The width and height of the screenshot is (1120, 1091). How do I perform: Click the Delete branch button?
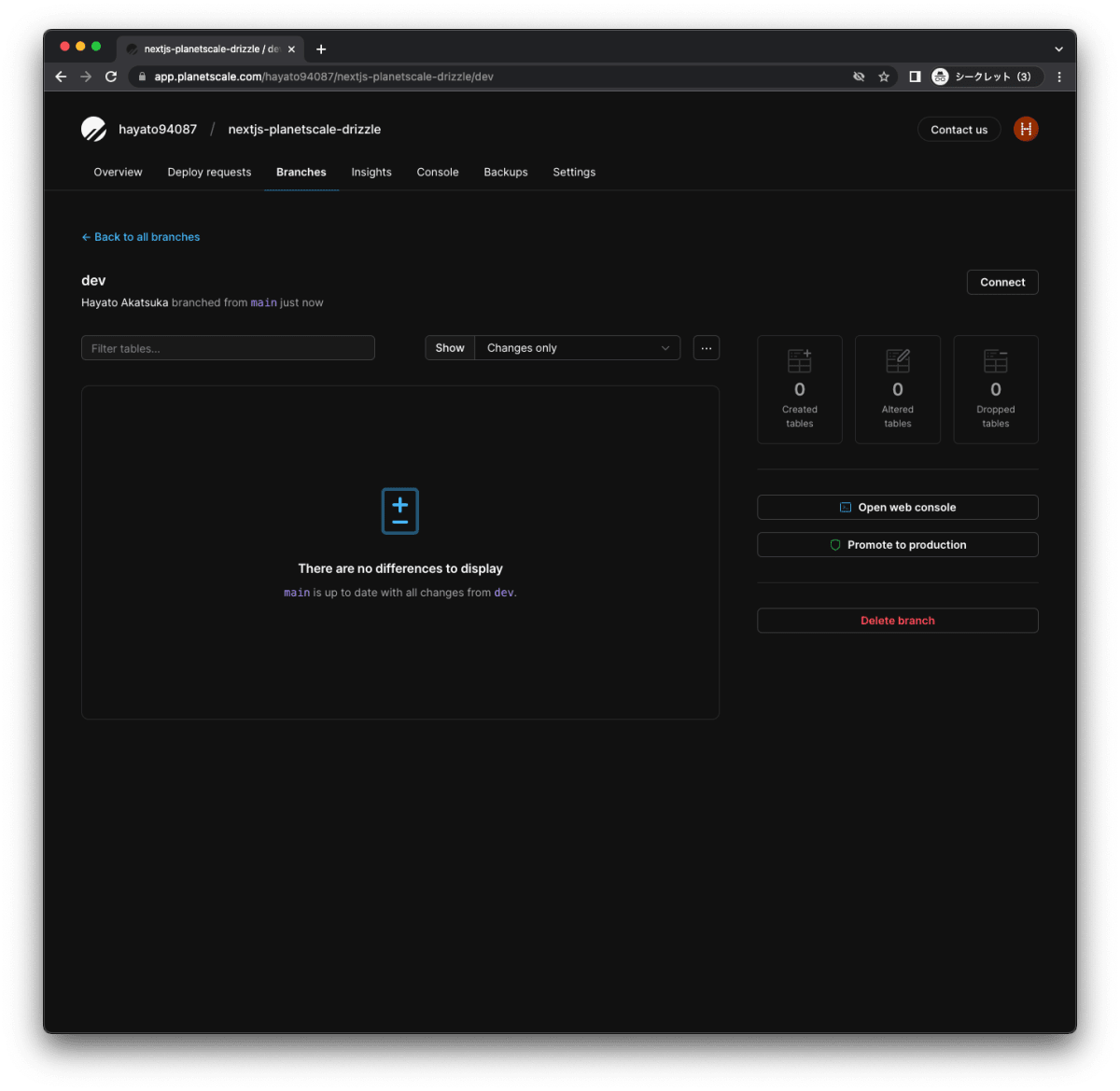(898, 621)
